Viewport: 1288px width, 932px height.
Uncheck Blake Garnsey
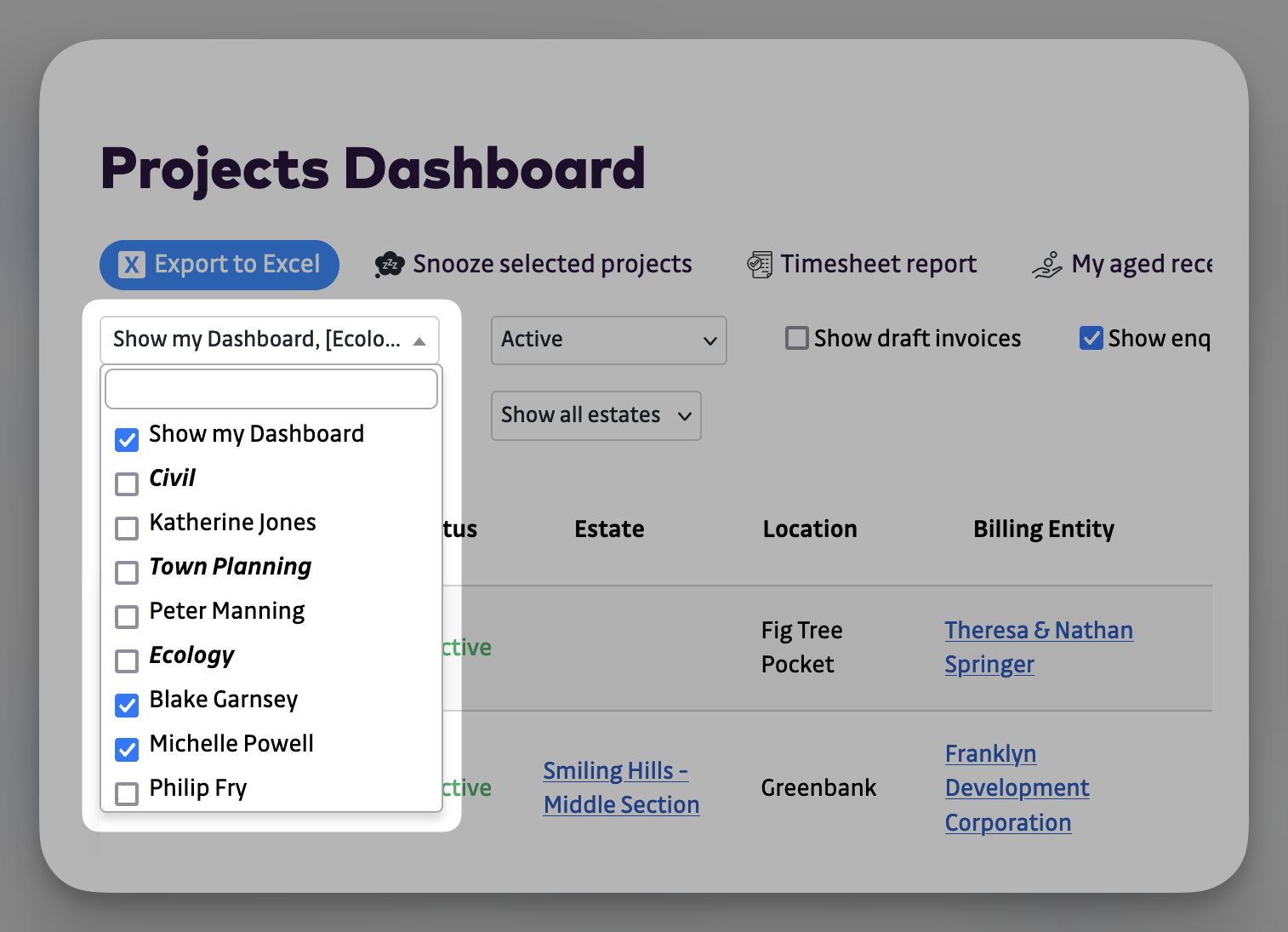pyautogui.click(x=126, y=705)
